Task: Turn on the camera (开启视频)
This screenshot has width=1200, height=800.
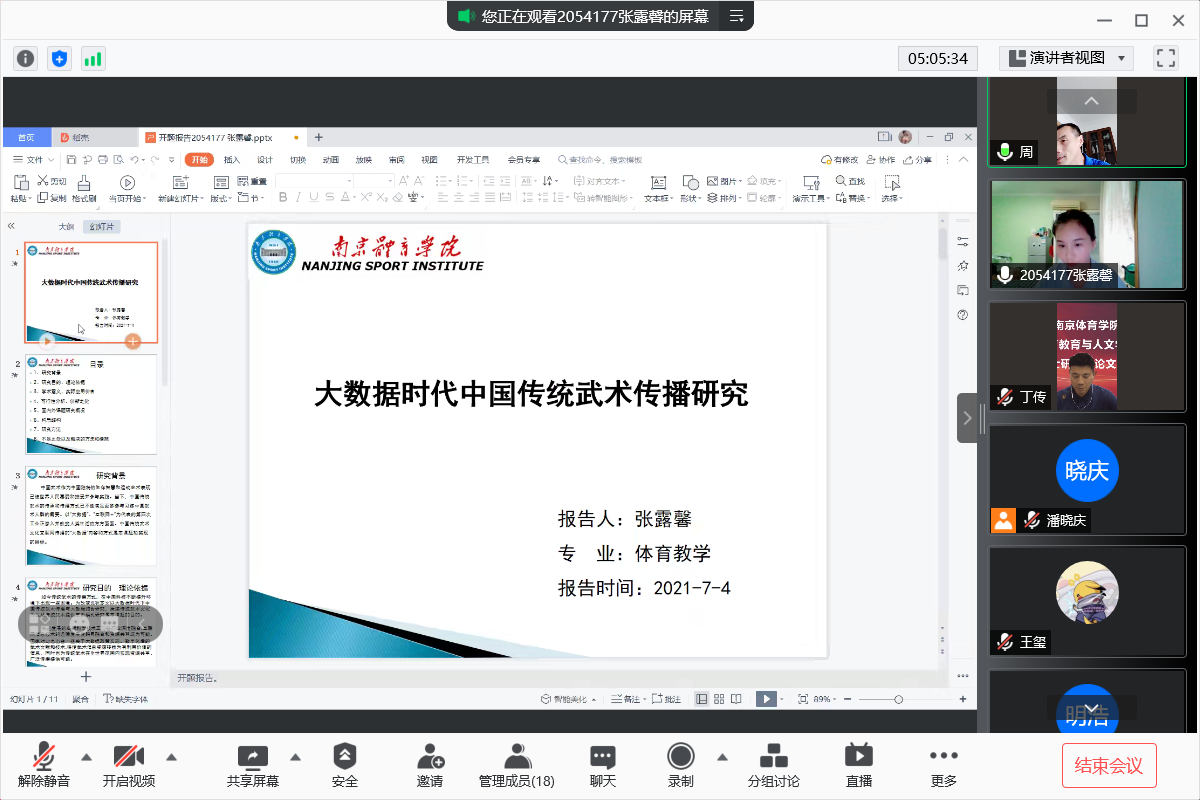Action: point(129,765)
